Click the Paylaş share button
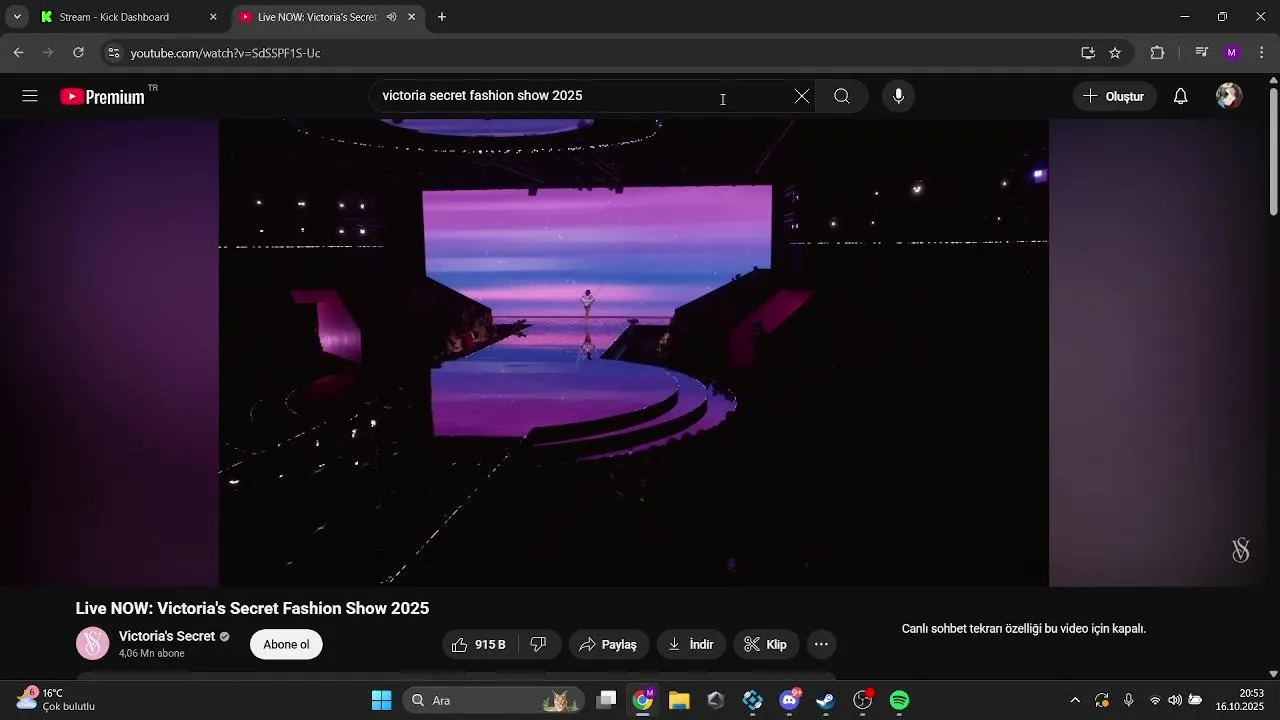The height and width of the screenshot is (720, 1280). [609, 644]
